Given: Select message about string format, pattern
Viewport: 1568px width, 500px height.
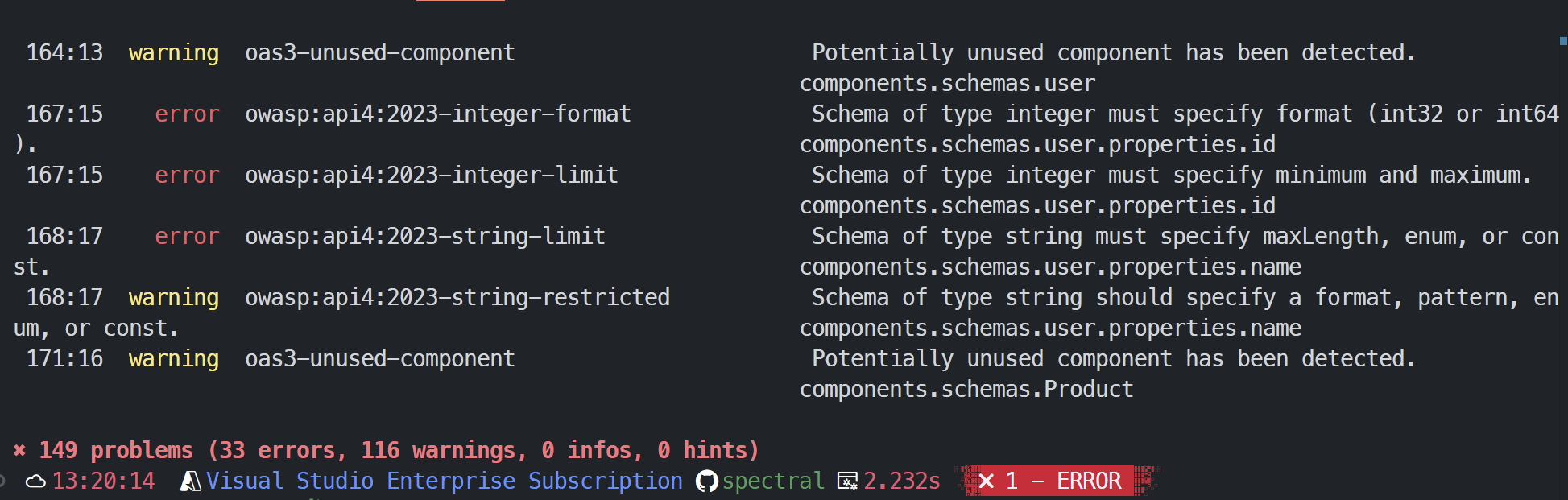Looking at the screenshot, I should (1185, 298).
